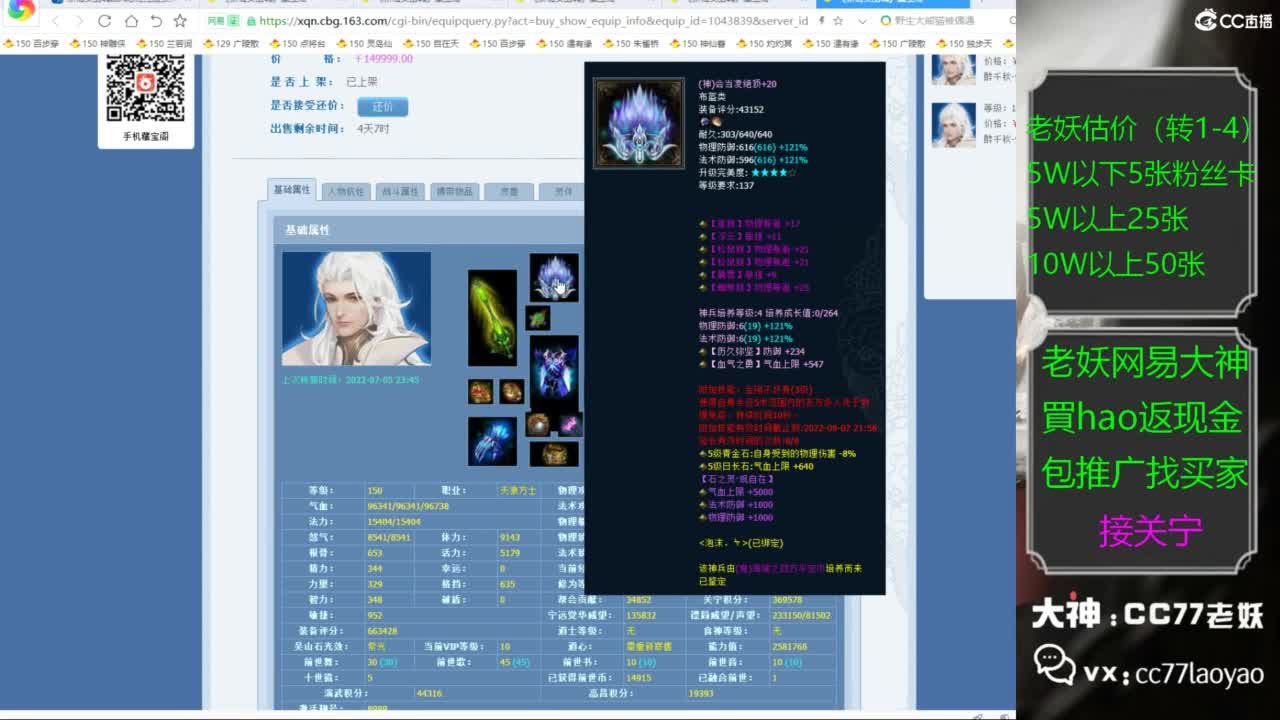
Task: Click the 还价 counteroffer button
Action: tap(381, 106)
